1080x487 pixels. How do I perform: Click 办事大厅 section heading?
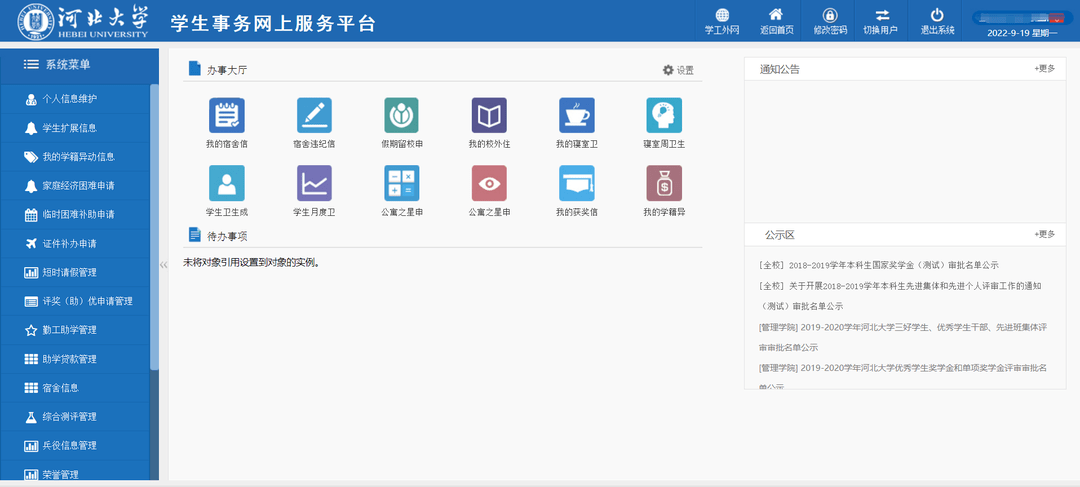(227, 69)
